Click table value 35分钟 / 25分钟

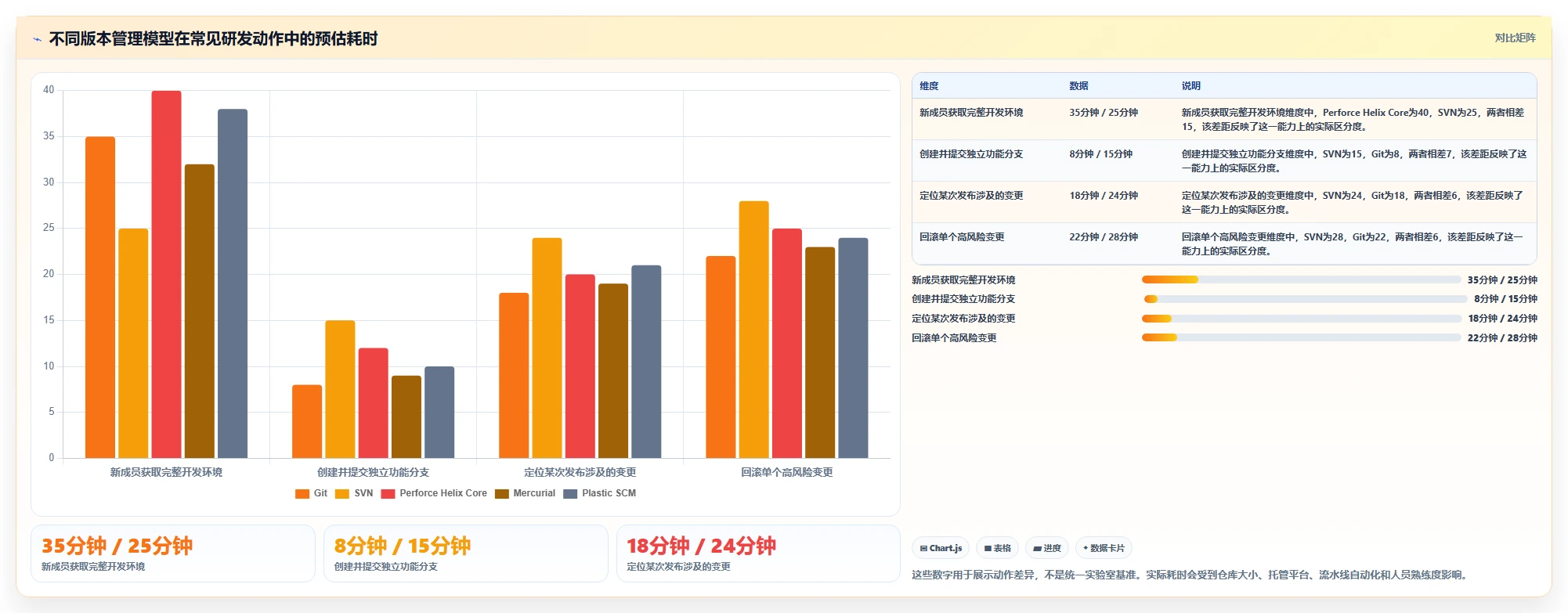coord(1104,113)
